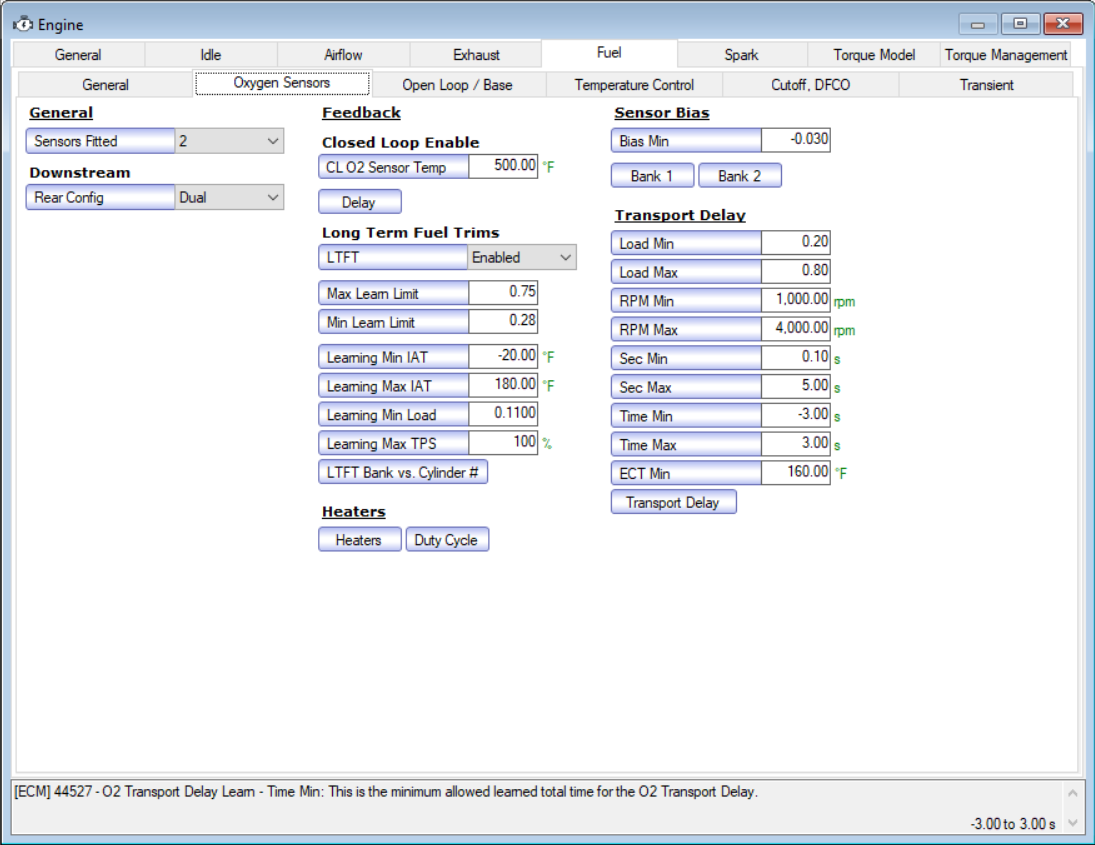Click the CL O2 Sensor Temp value field
Screen dimensions: 1095x845
click(x=503, y=167)
